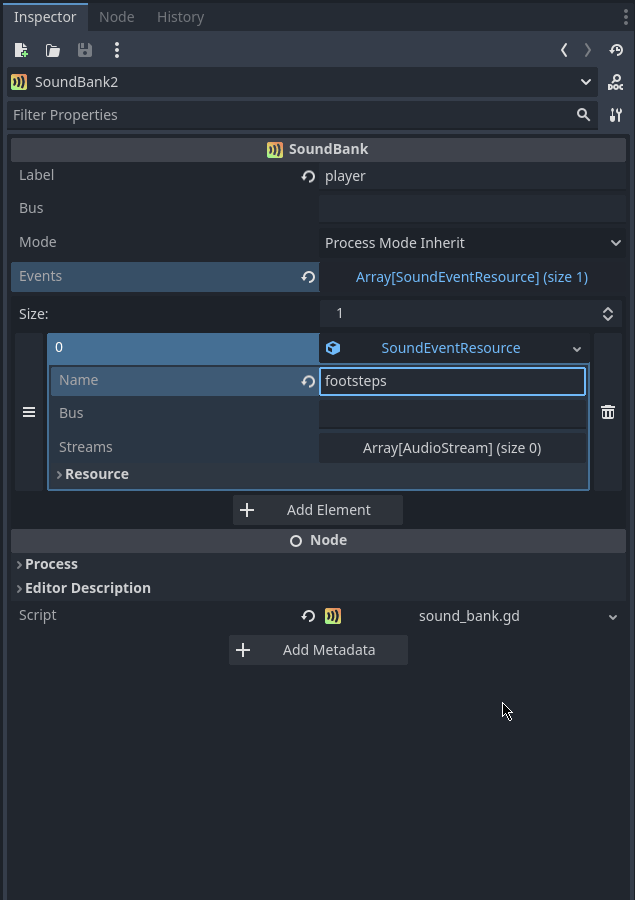Switch to the History tab
The height and width of the screenshot is (900, 635).
180,17
